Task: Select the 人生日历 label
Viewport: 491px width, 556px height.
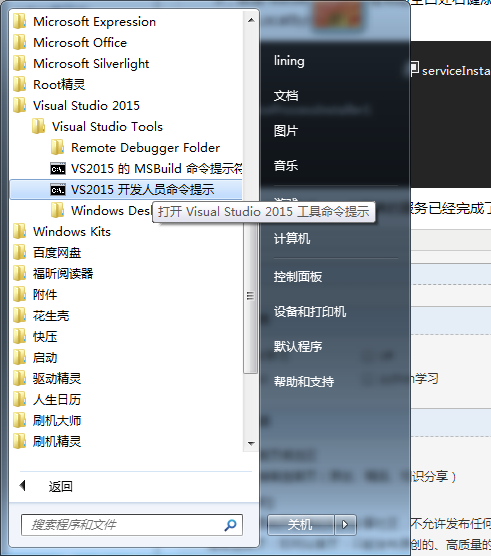Action: (x=57, y=400)
